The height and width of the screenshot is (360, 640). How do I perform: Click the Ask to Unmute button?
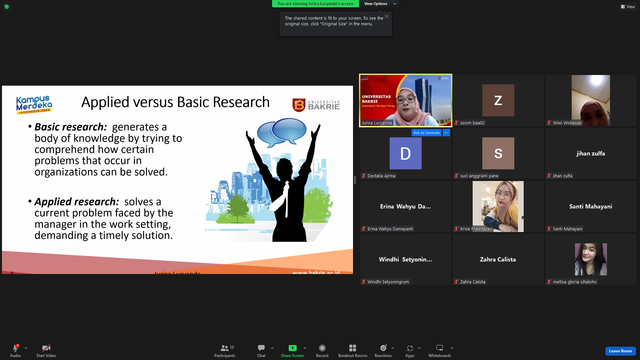click(426, 133)
